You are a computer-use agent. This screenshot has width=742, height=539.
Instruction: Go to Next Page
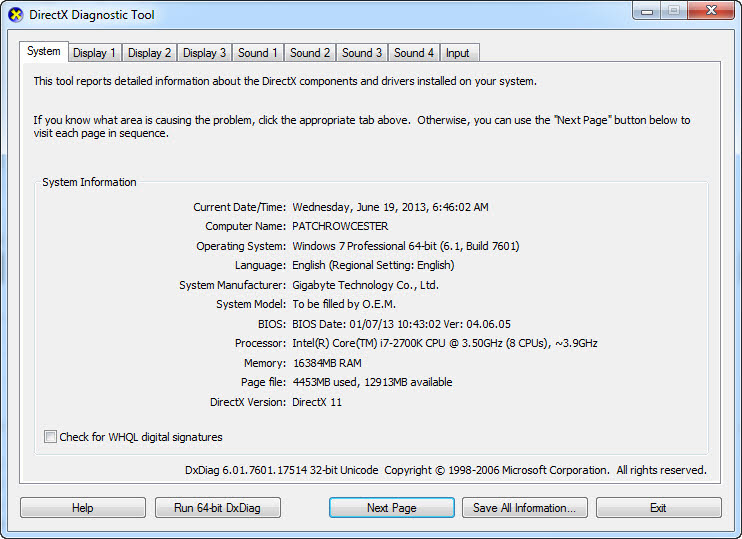(x=392, y=508)
